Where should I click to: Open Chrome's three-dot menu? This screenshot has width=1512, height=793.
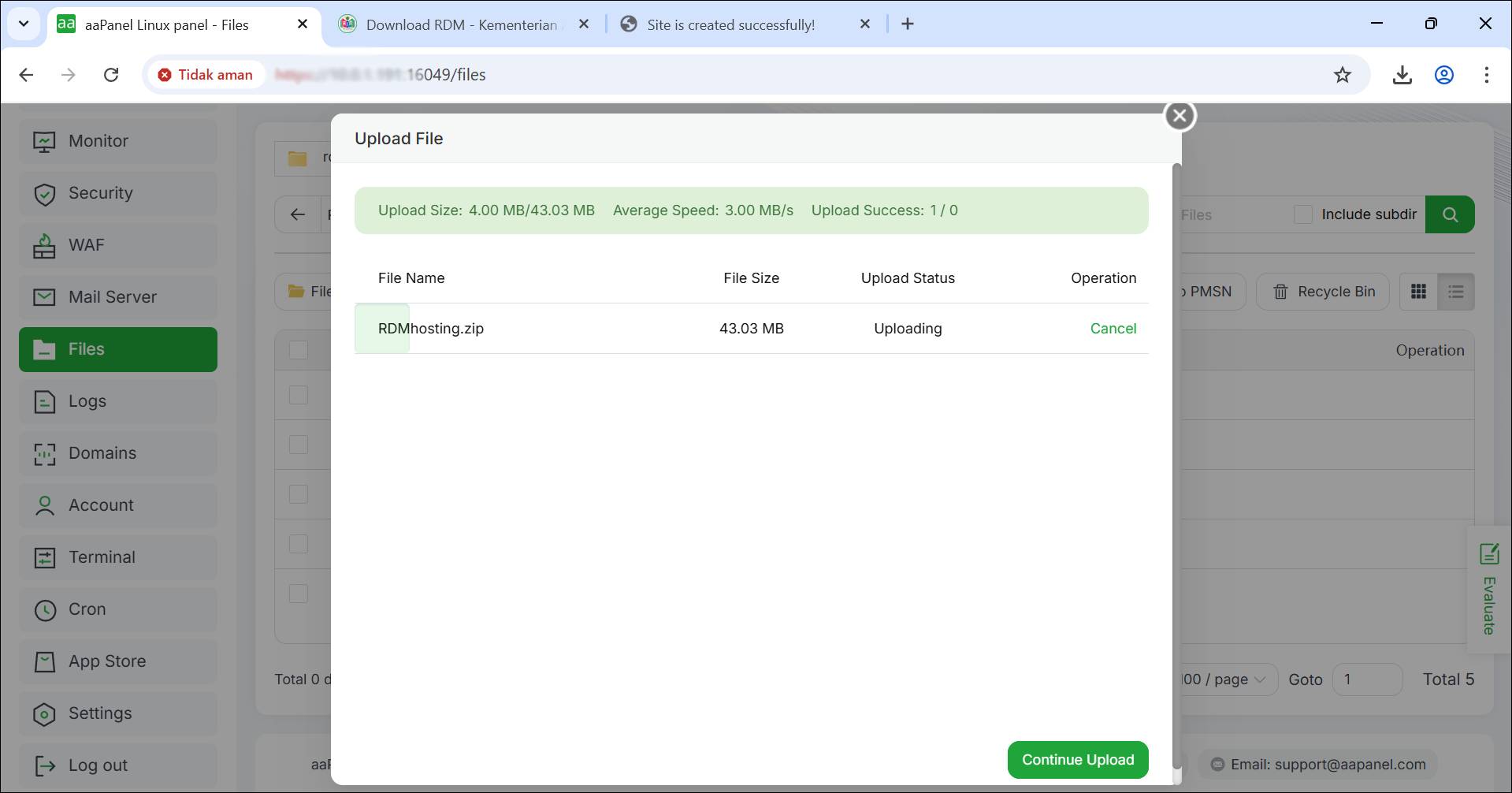(x=1486, y=75)
